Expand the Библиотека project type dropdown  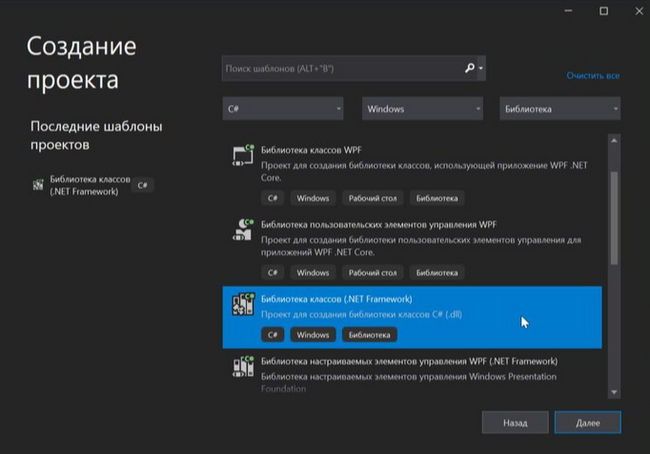[x=560, y=108]
